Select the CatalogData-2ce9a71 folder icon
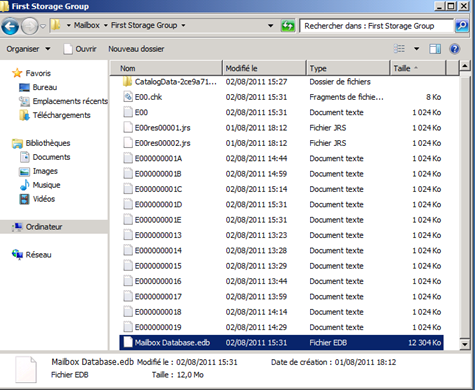The height and width of the screenshot is (390, 475). (x=127, y=82)
